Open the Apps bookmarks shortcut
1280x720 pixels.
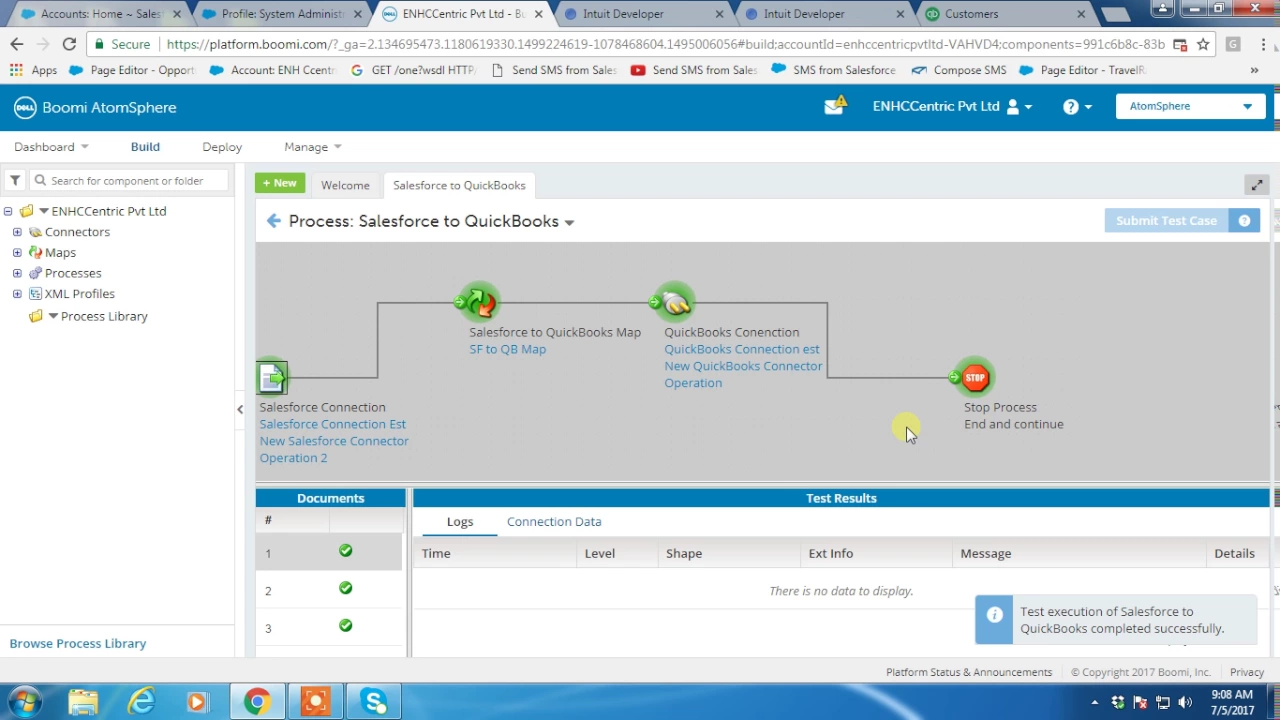[x=33, y=70]
